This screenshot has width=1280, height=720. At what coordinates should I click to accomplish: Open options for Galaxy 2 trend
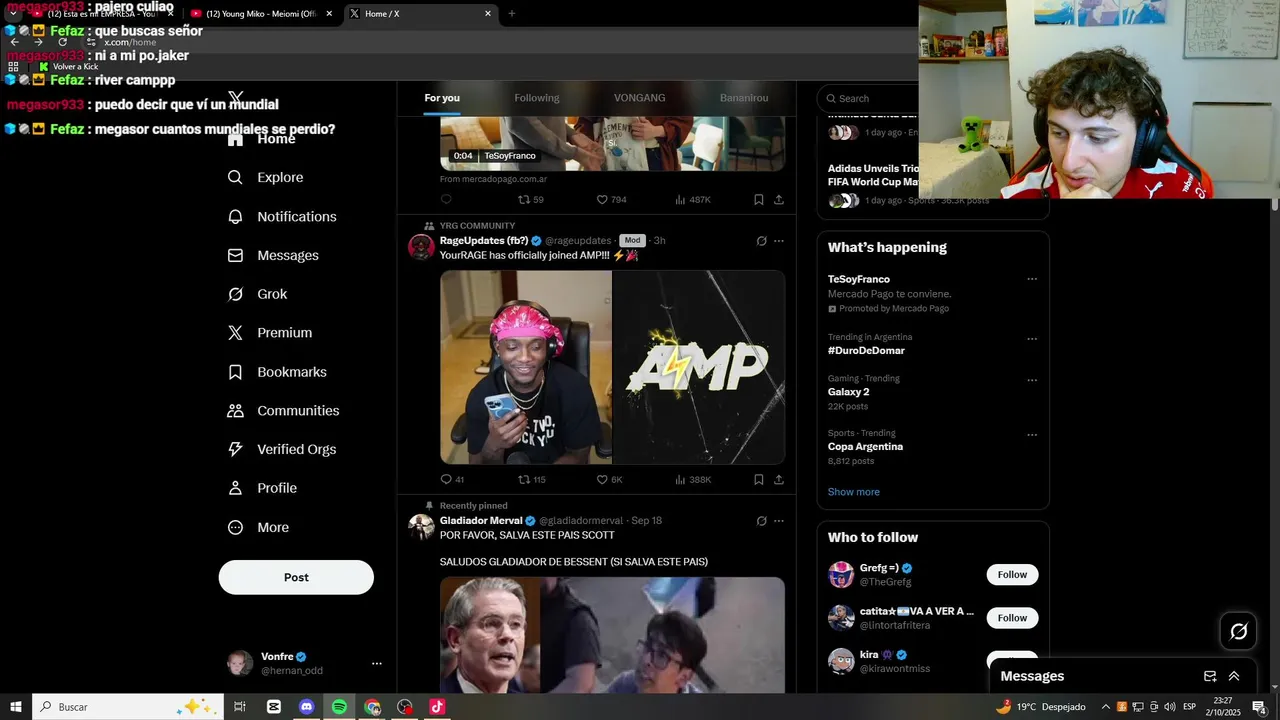click(1032, 380)
